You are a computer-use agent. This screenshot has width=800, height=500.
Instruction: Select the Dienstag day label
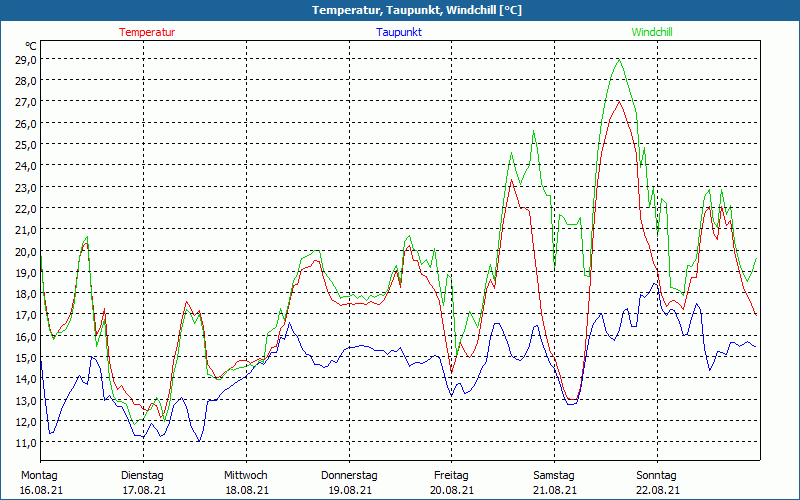tap(142, 475)
